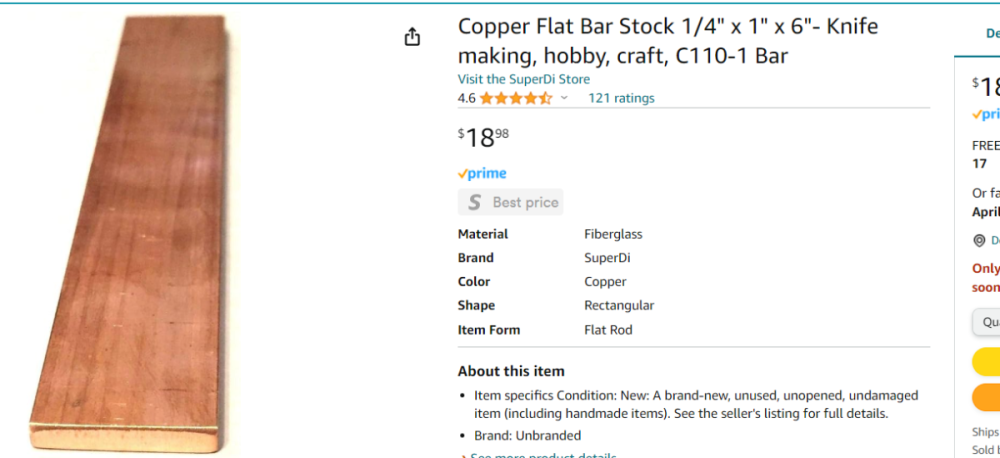The width and height of the screenshot is (1000, 458).
Task: Click the 4.6 rating number
Action: (x=466, y=98)
